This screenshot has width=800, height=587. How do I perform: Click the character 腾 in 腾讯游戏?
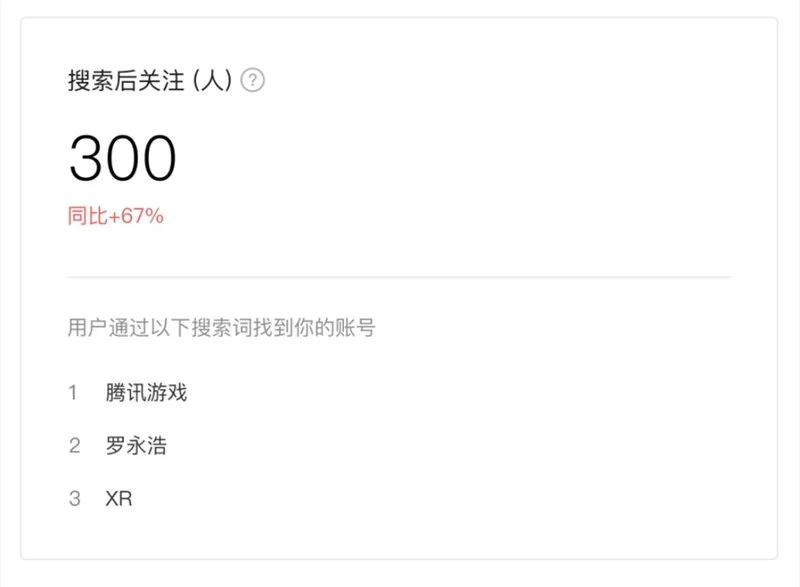[115, 393]
